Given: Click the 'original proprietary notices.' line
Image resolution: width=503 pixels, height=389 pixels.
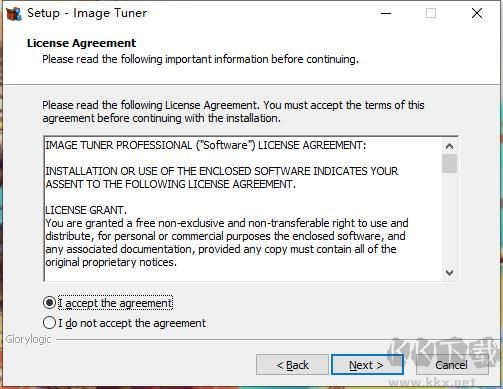Looking at the screenshot, I should tap(111, 262).
